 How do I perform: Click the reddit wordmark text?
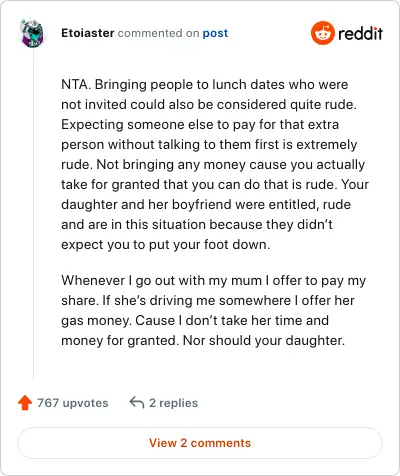[x=360, y=33]
